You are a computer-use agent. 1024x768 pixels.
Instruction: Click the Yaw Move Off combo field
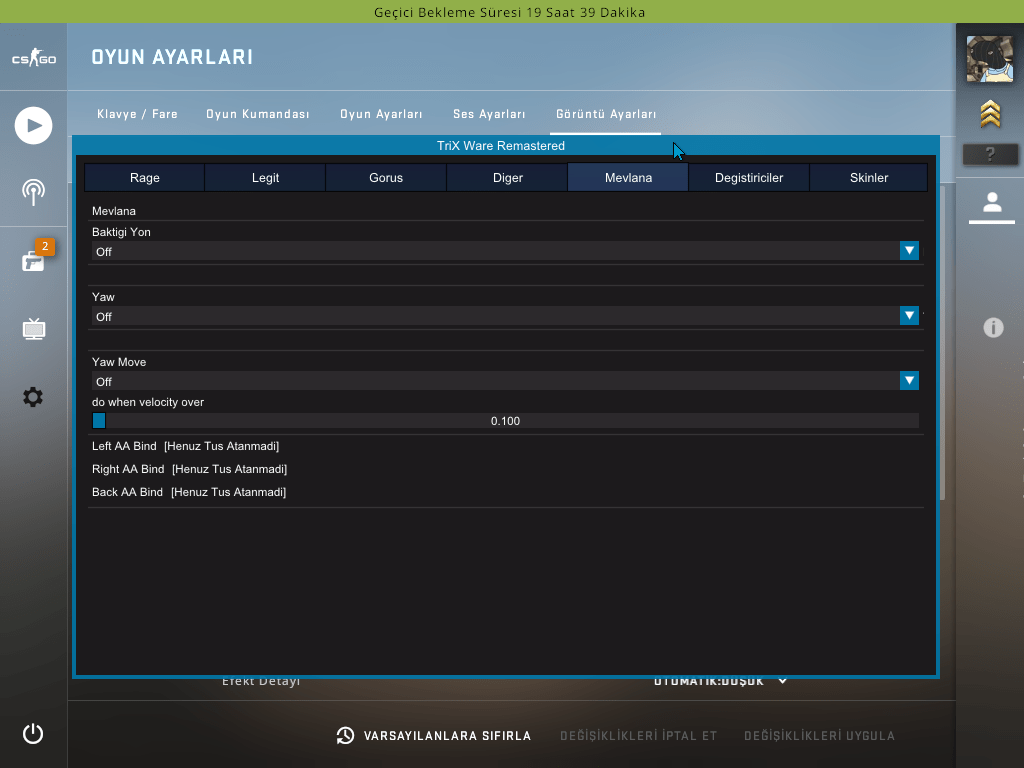pos(505,381)
